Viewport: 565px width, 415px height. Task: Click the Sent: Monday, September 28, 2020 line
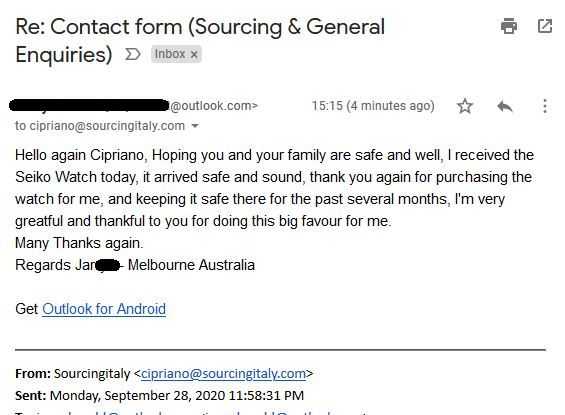[x=160, y=395]
